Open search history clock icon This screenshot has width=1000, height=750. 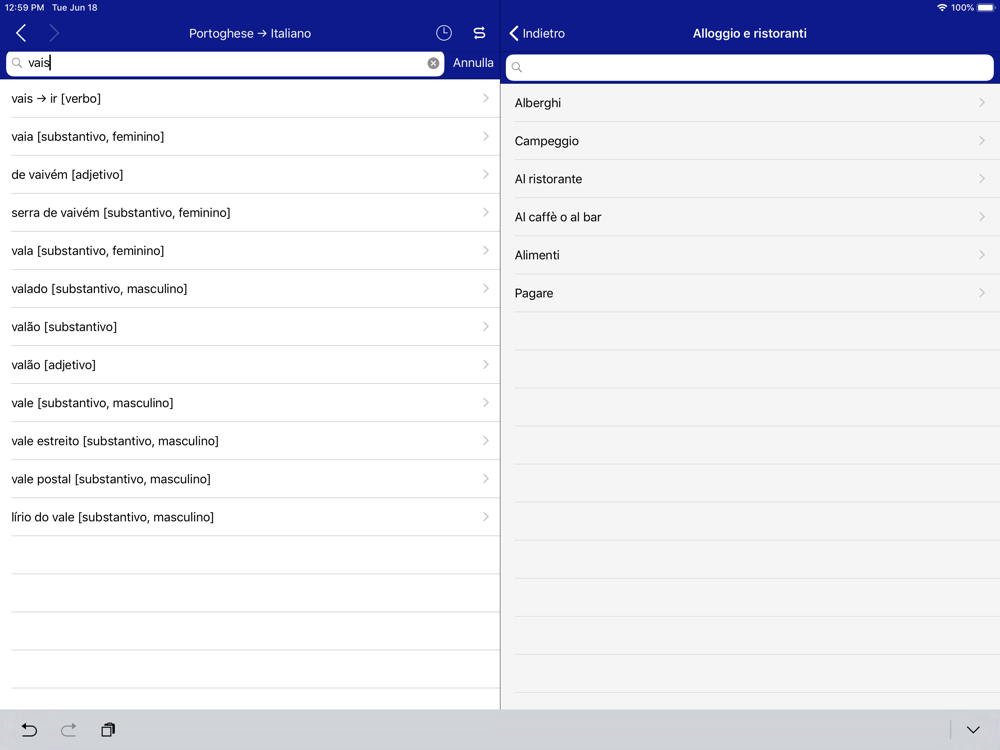pyautogui.click(x=444, y=33)
